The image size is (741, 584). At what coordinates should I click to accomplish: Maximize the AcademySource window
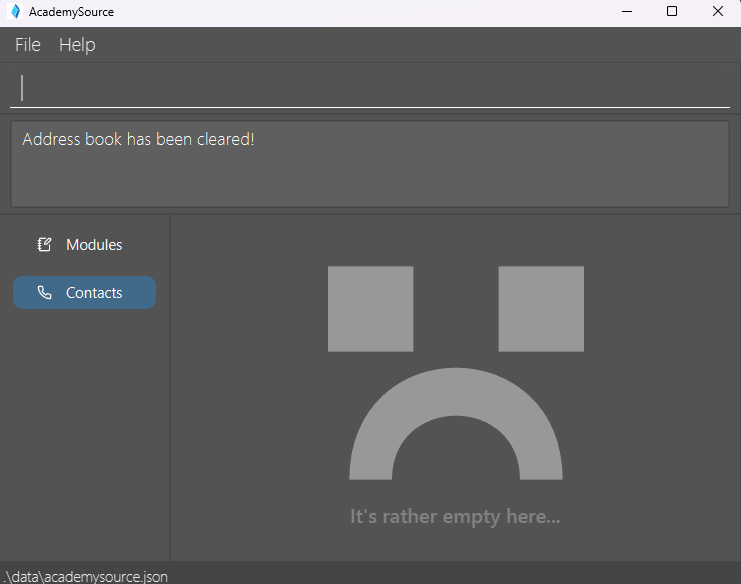coord(672,12)
